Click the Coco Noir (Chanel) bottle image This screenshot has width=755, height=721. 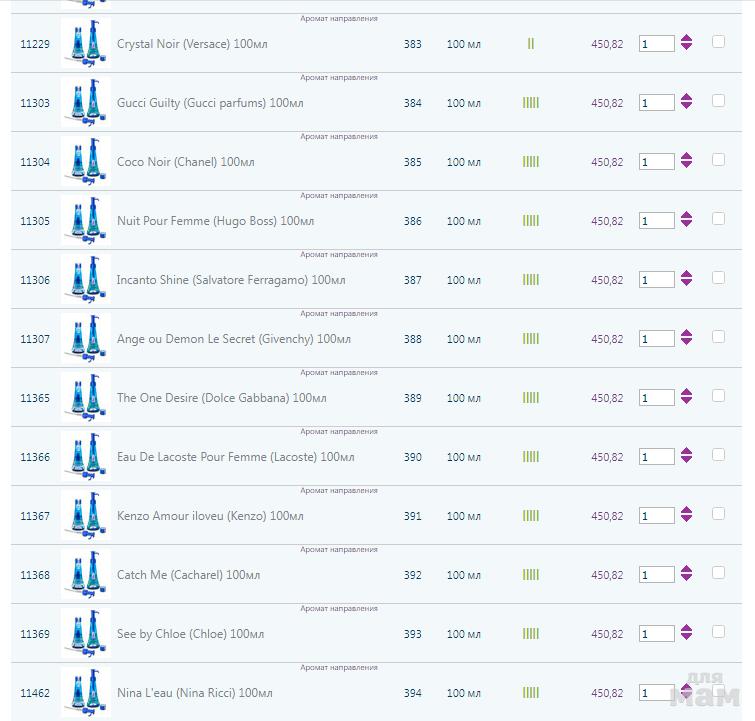tap(85, 162)
